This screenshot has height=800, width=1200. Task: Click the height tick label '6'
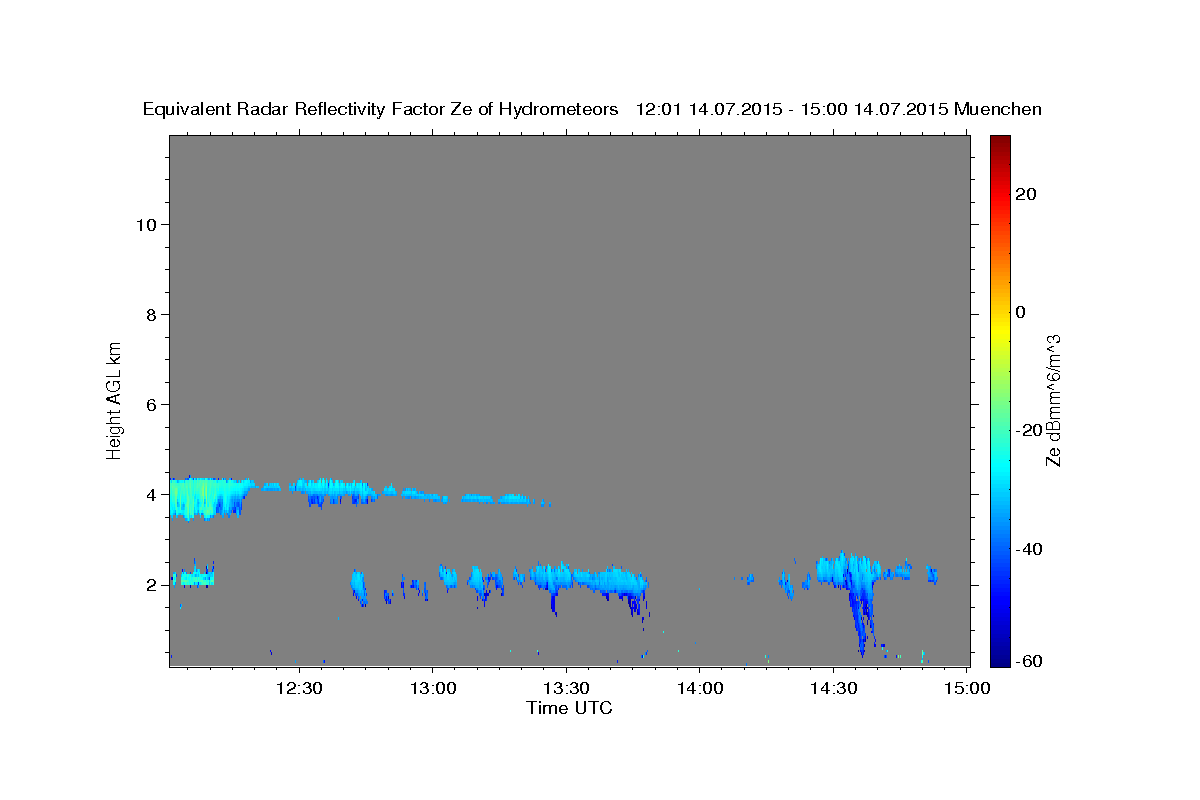point(152,405)
